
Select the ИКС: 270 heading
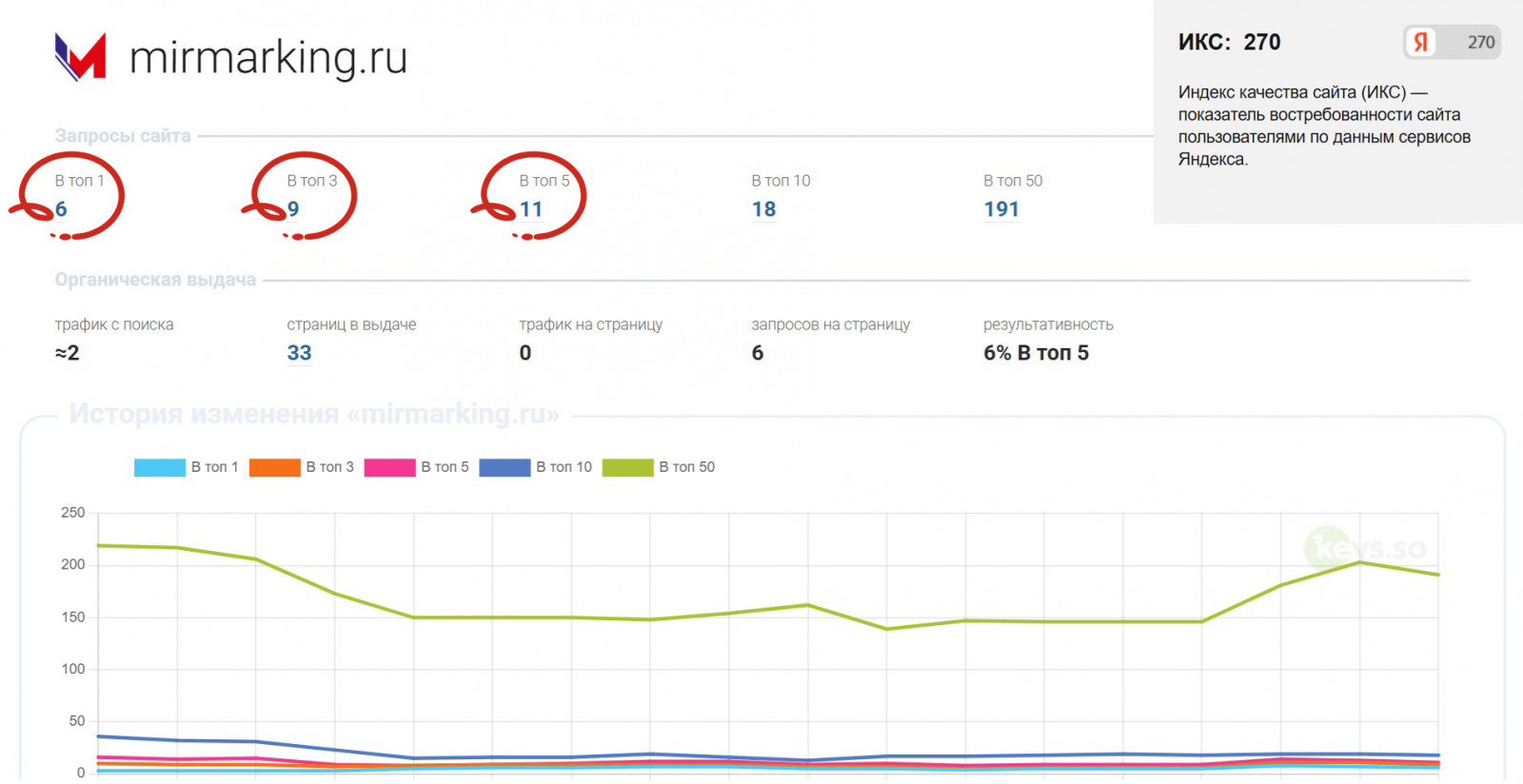(1229, 42)
